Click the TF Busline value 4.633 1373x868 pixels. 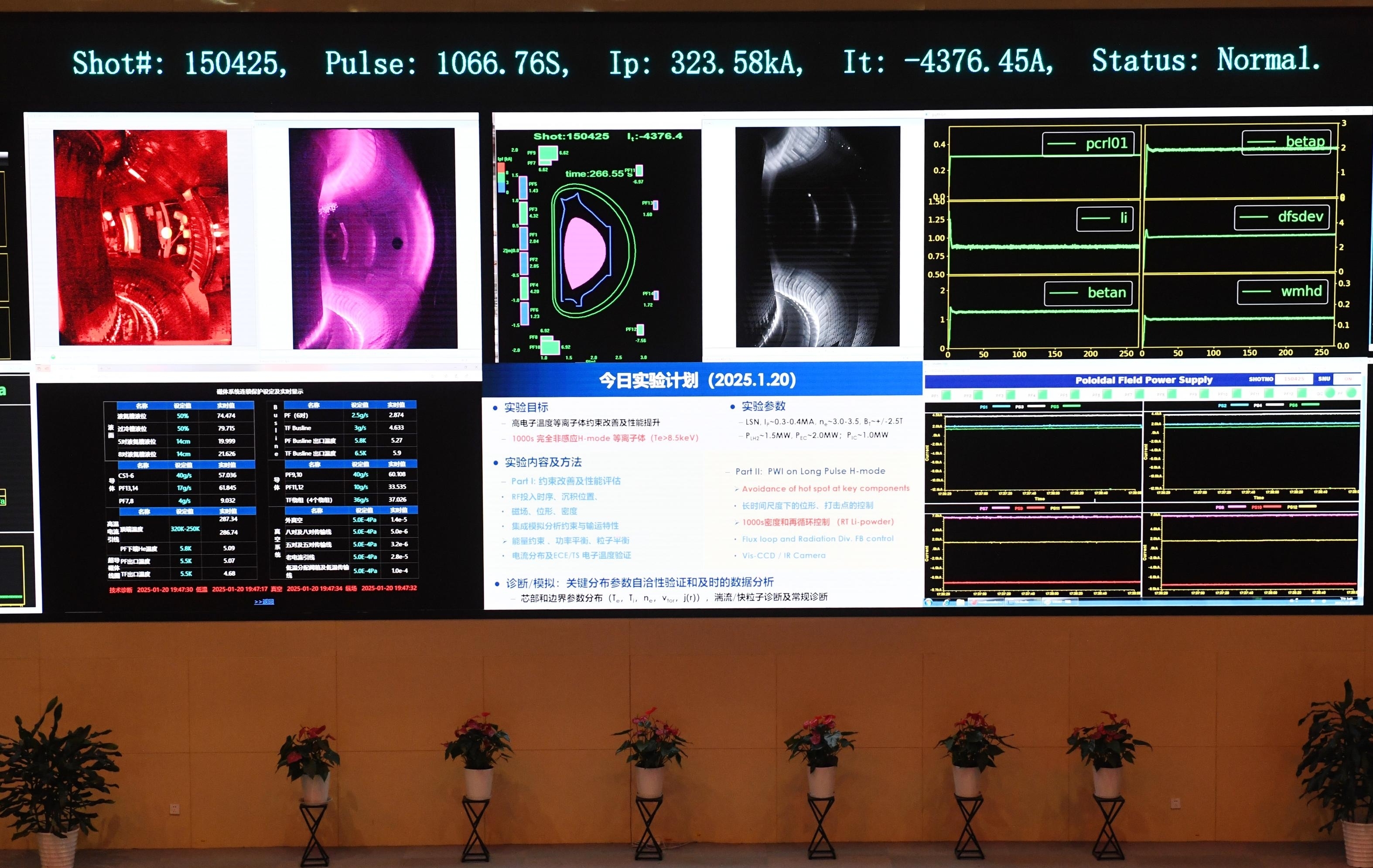click(396, 428)
